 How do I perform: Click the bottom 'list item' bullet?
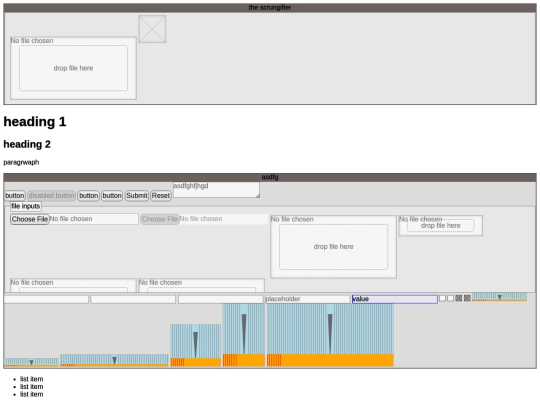tap(32, 394)
